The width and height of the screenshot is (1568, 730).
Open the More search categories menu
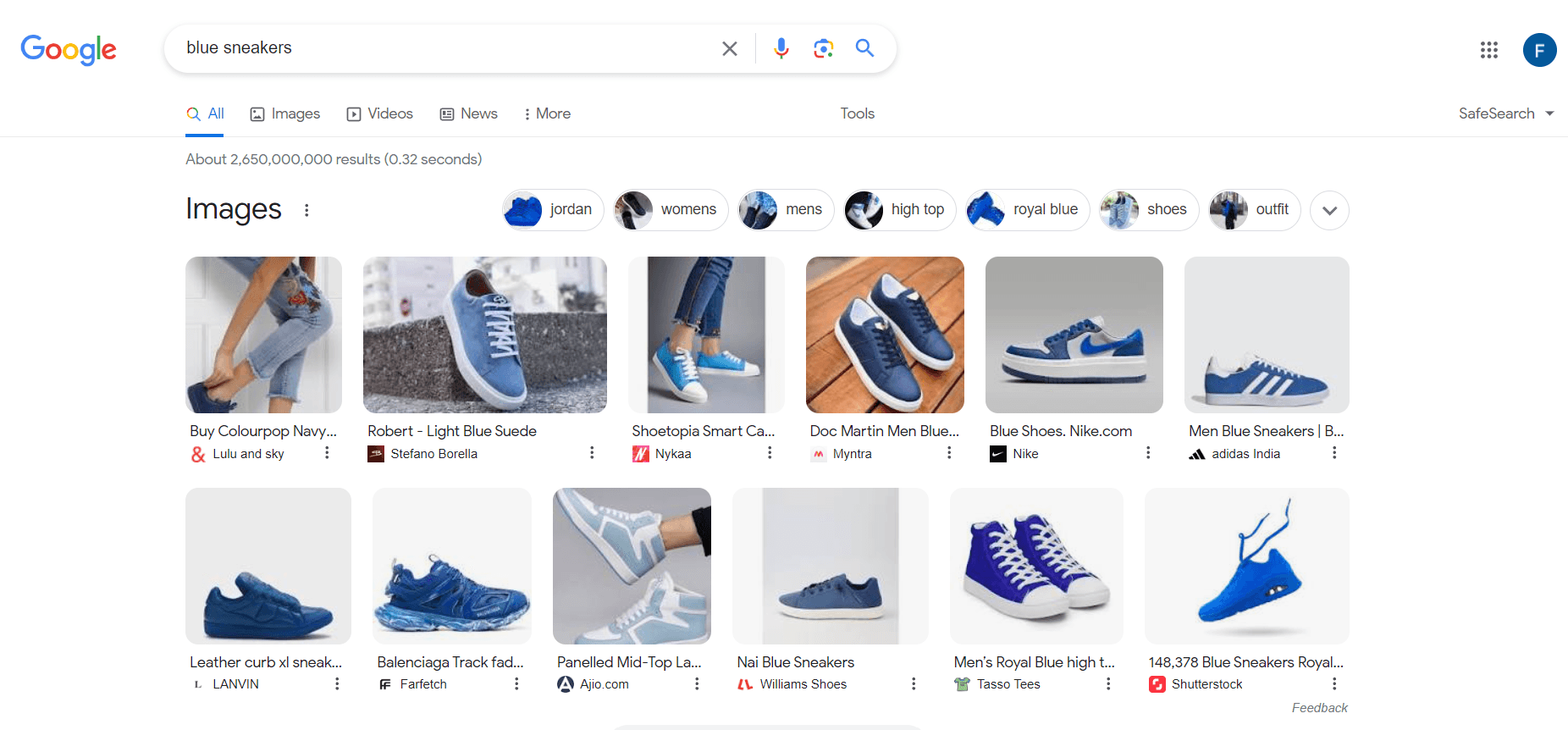point(547,113)
